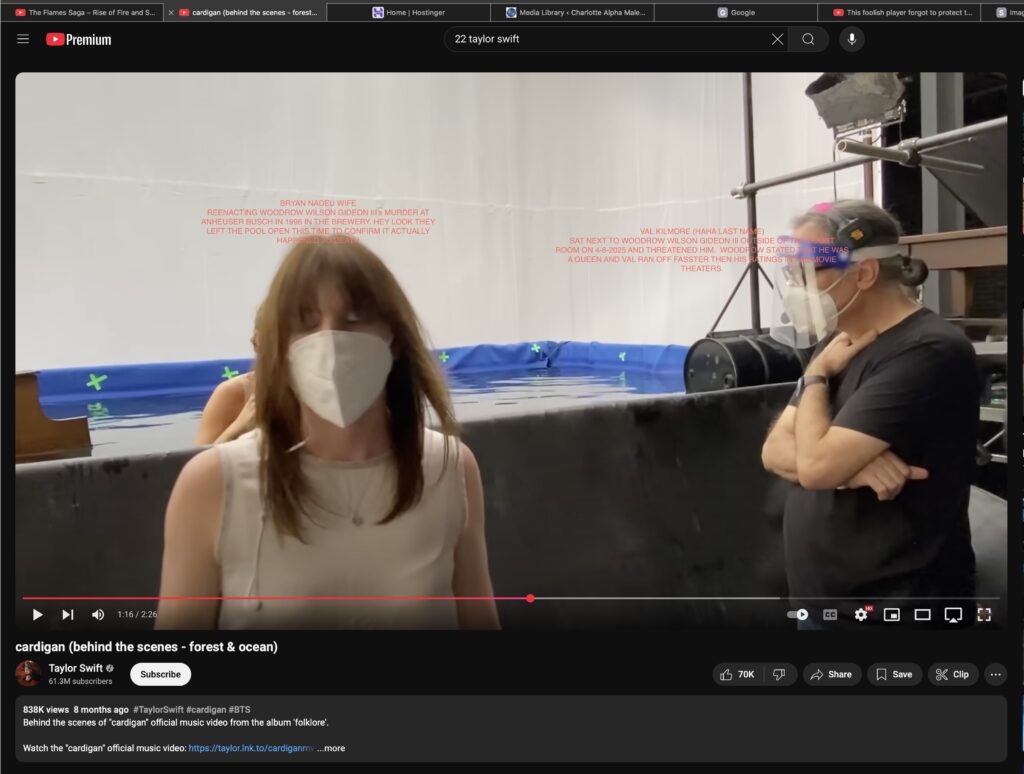
Task: Seek on the video progress bar
Action: pos(511,598)
